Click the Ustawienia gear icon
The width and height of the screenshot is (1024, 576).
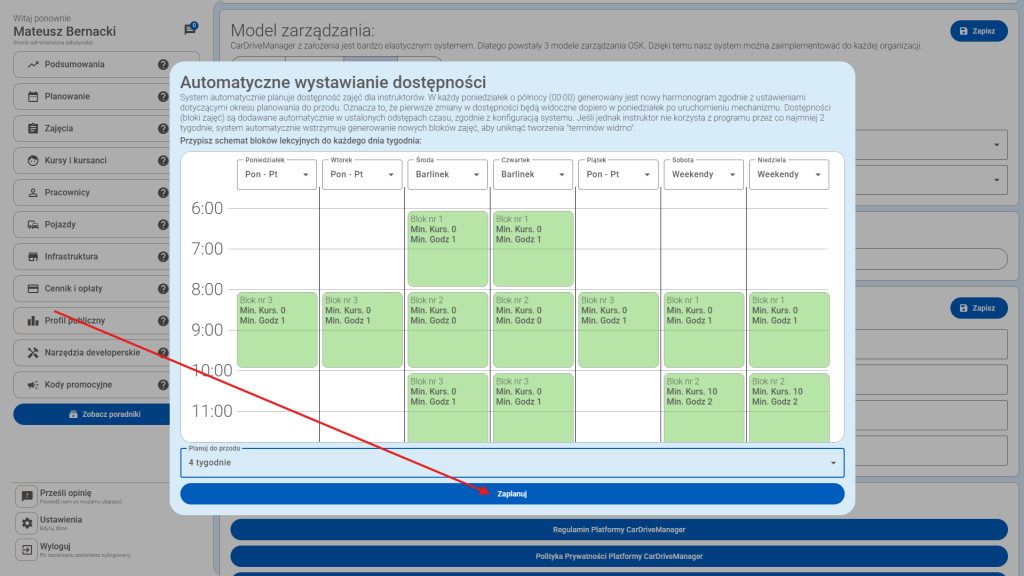27,523
